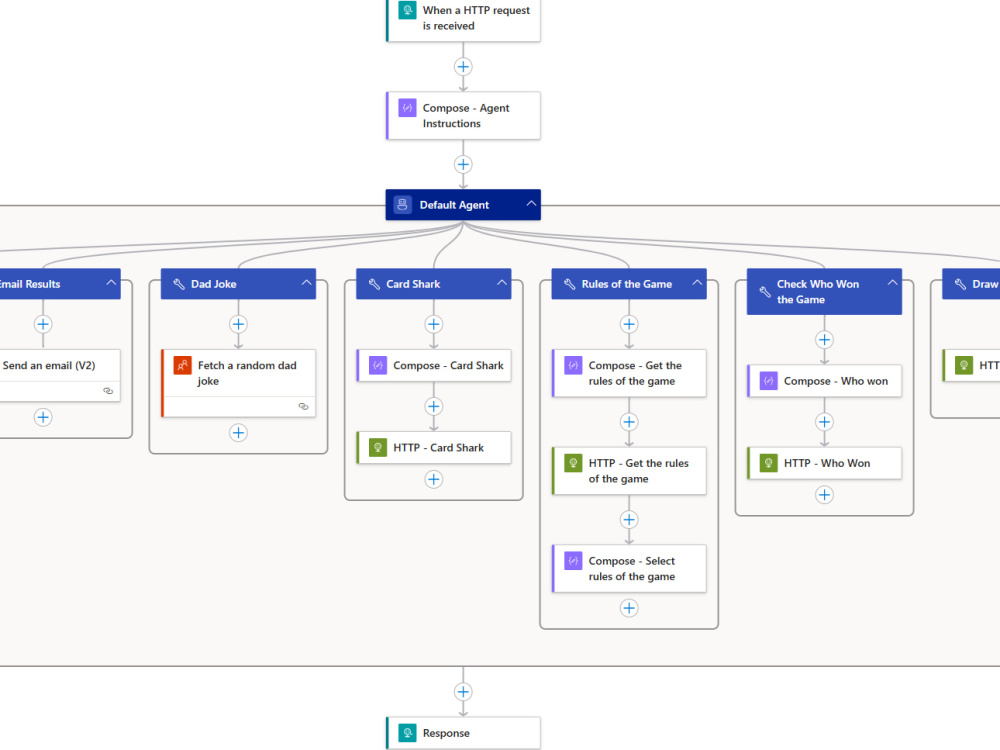This screenshot has width=1000, height=750.
Task: Click the Compose - Card Shark icon
Action: [378, 365]
